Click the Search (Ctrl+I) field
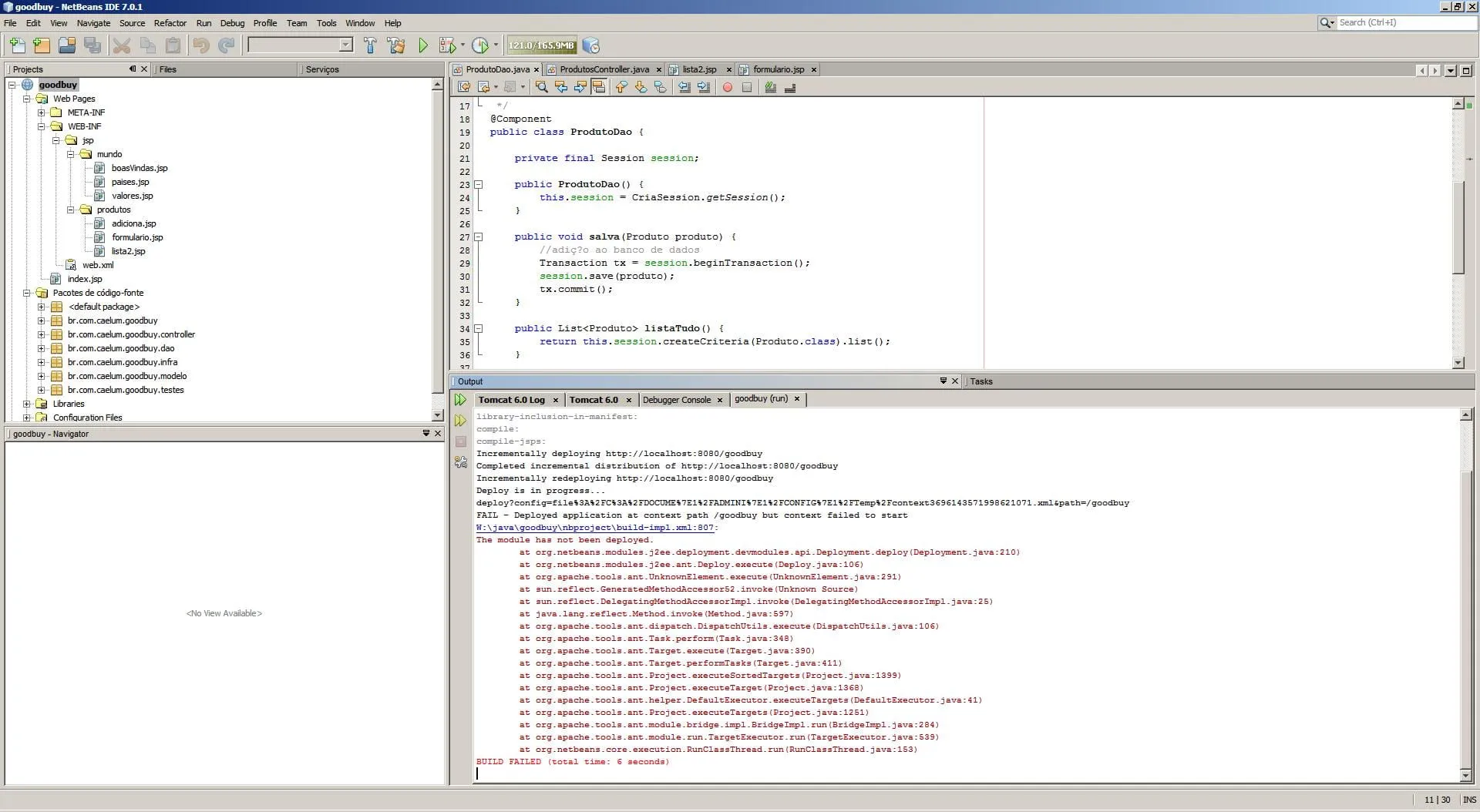This screenshot has width=1480, height=812. click(x=1404, y=22)
